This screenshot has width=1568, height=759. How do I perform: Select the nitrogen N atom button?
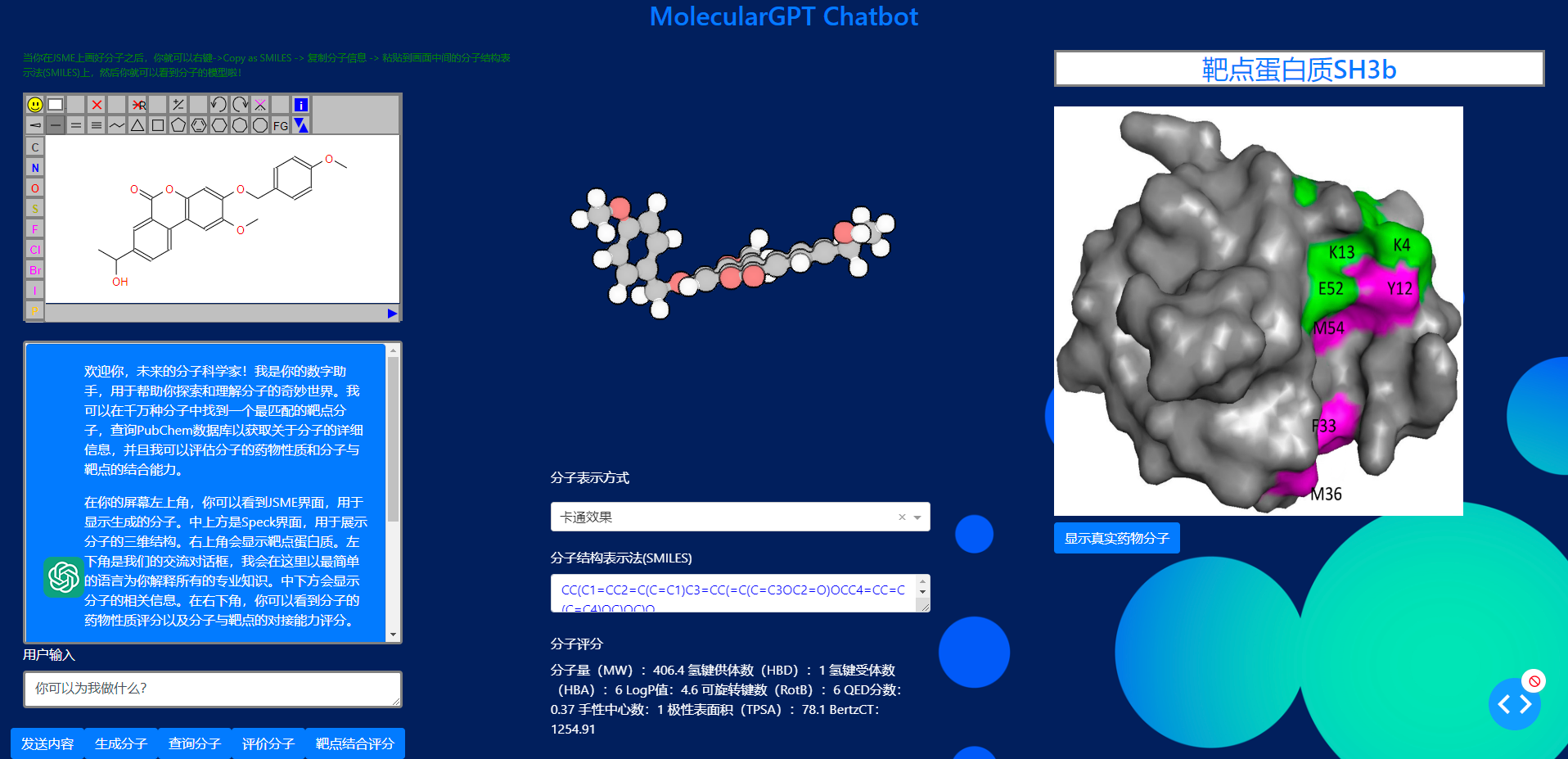(x=35, y=168)
